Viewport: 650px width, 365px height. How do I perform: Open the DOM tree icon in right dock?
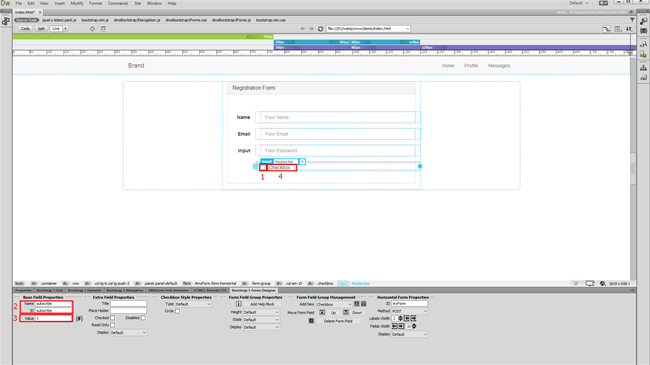[x=643, y=67]
